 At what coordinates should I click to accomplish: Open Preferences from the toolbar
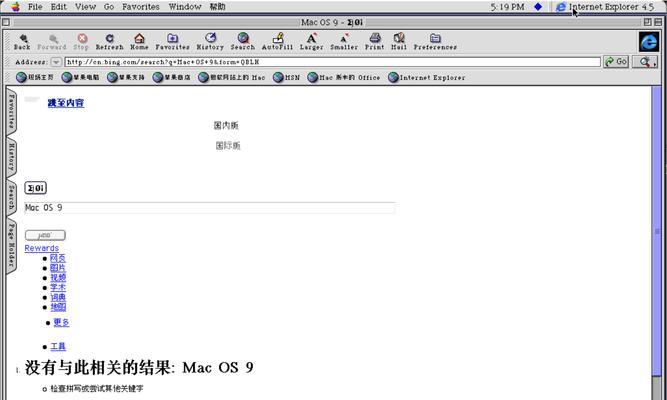tap(435, 42)
